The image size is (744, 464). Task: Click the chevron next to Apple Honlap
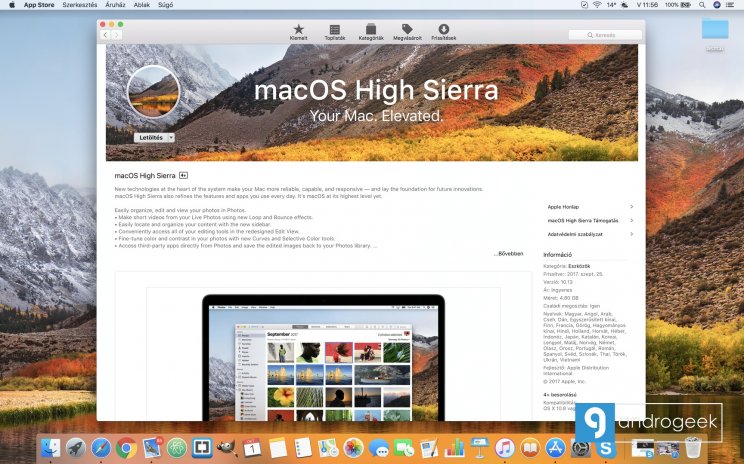click(x=632, y=207)
